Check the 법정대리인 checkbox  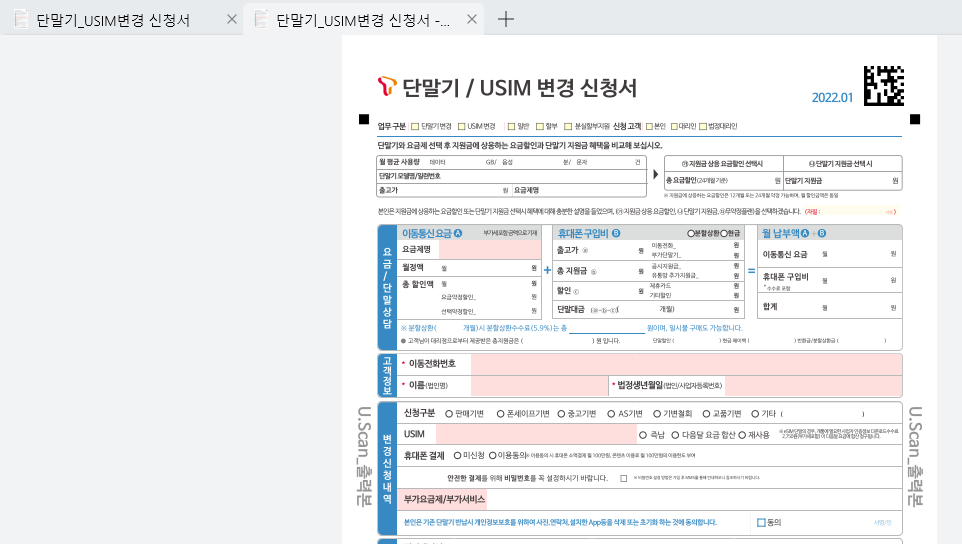(703, 126)
